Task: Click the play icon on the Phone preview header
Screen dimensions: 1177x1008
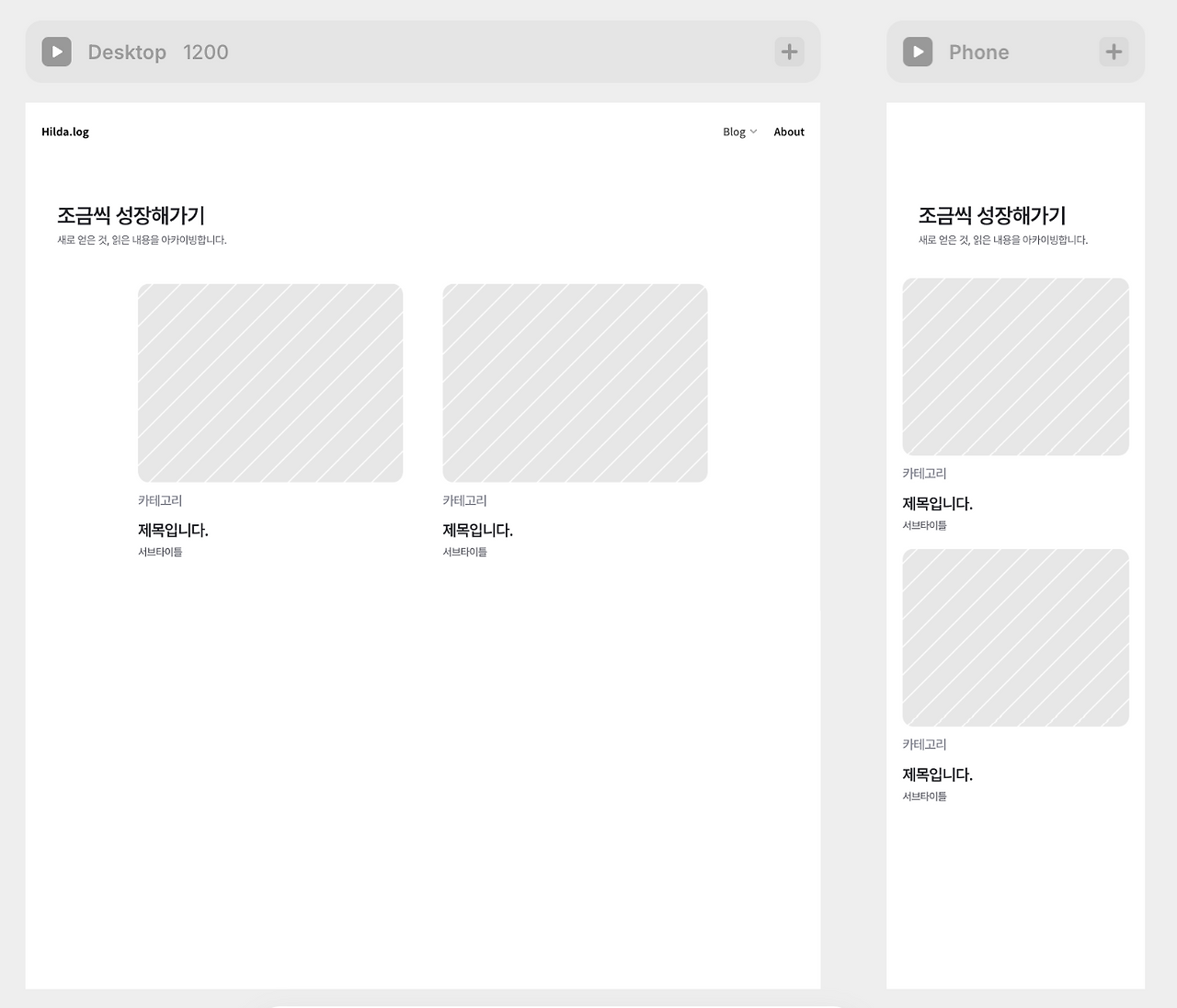Action: pos(917,52)
